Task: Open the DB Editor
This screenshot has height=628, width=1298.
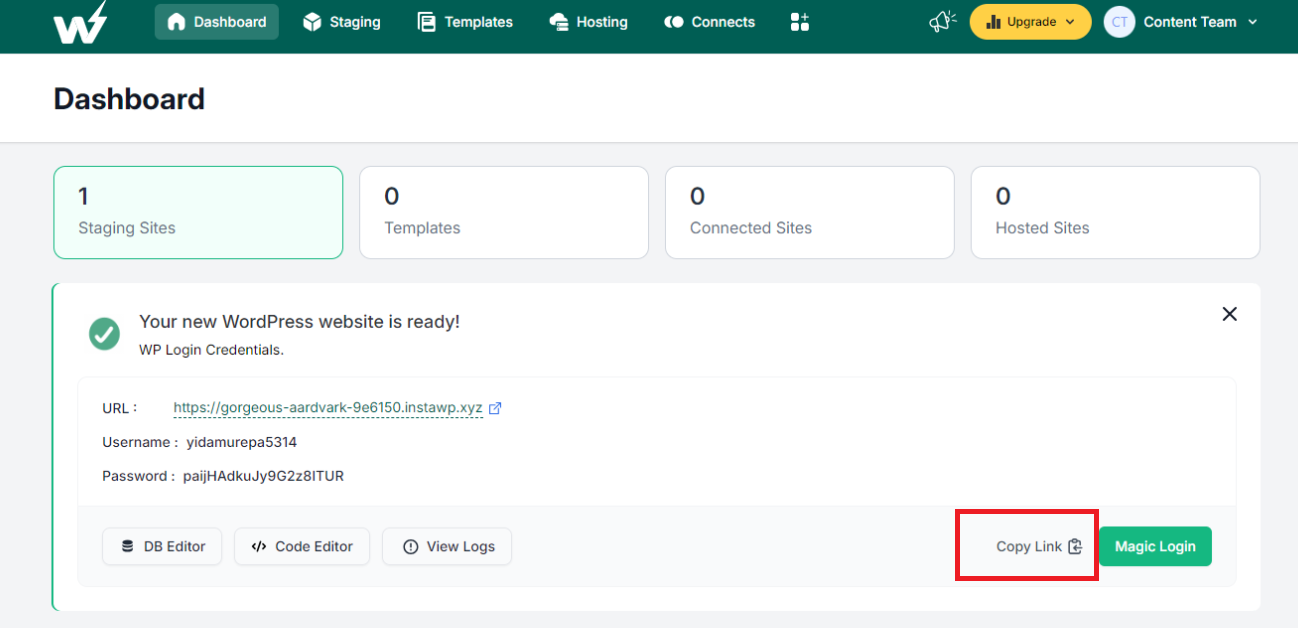Action: [x=162, y=546]
